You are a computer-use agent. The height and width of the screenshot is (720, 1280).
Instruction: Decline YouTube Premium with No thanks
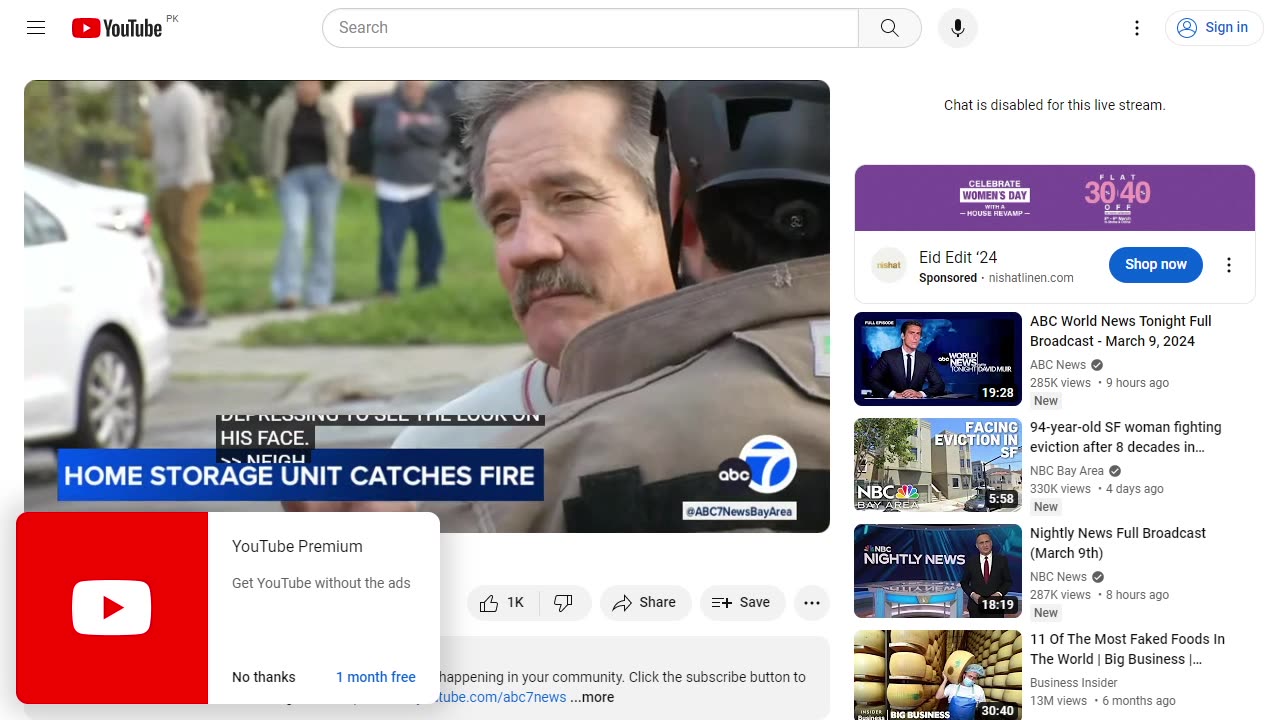pyautogui.click(x=264, y=677)
